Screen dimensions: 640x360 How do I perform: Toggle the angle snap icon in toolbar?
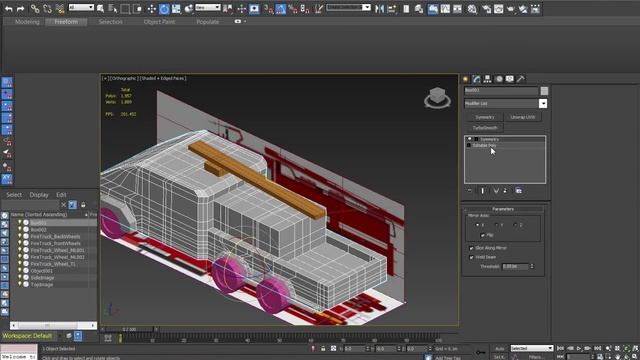click(280, 9)
